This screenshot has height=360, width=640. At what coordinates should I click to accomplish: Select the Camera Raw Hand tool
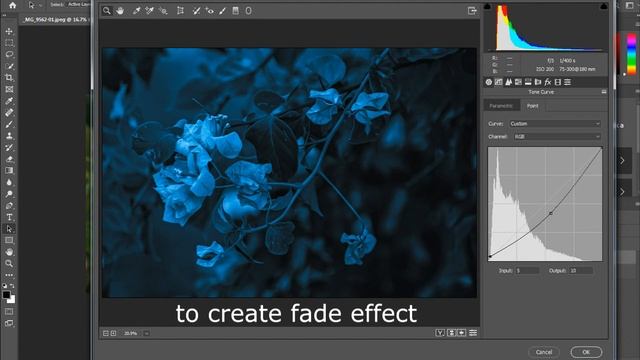click(x=120, y=11)
